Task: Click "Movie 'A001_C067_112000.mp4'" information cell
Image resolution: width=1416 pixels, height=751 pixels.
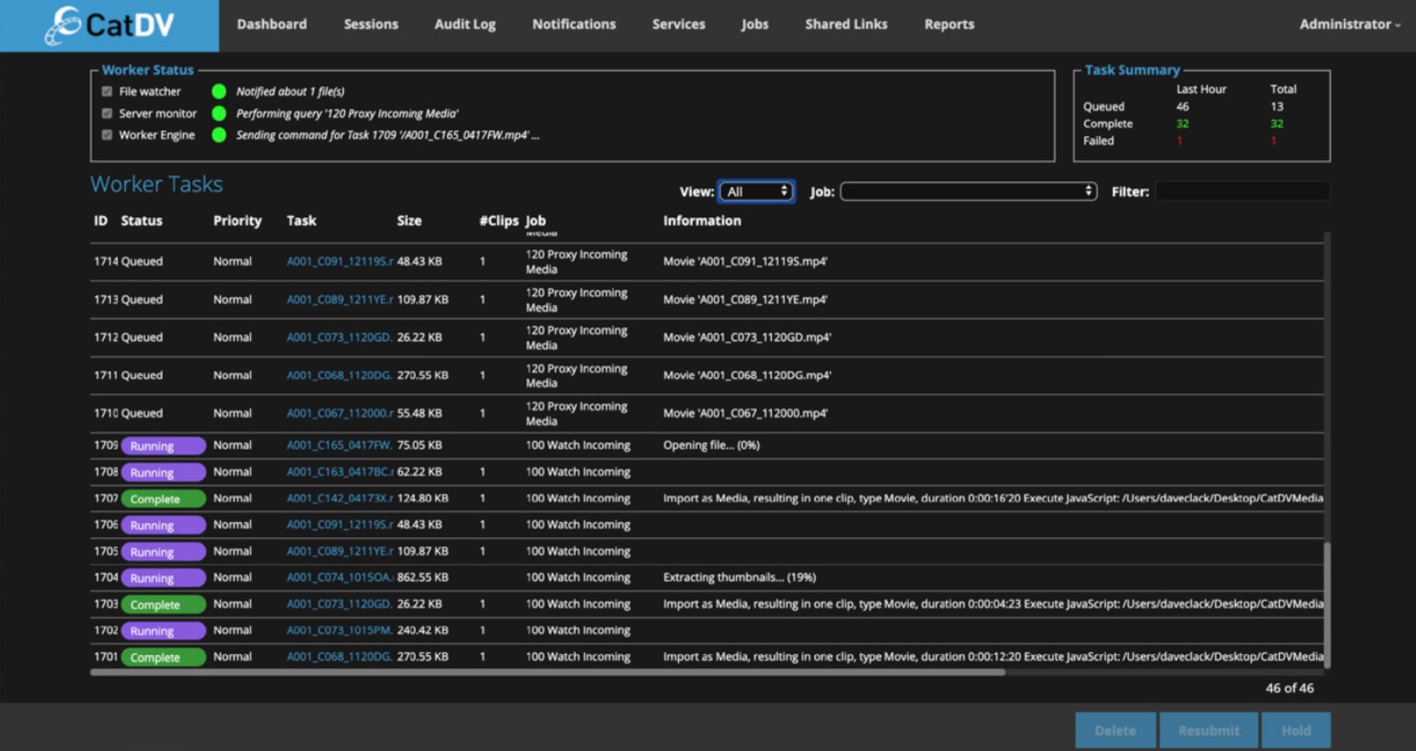Action: click(746, 414)
